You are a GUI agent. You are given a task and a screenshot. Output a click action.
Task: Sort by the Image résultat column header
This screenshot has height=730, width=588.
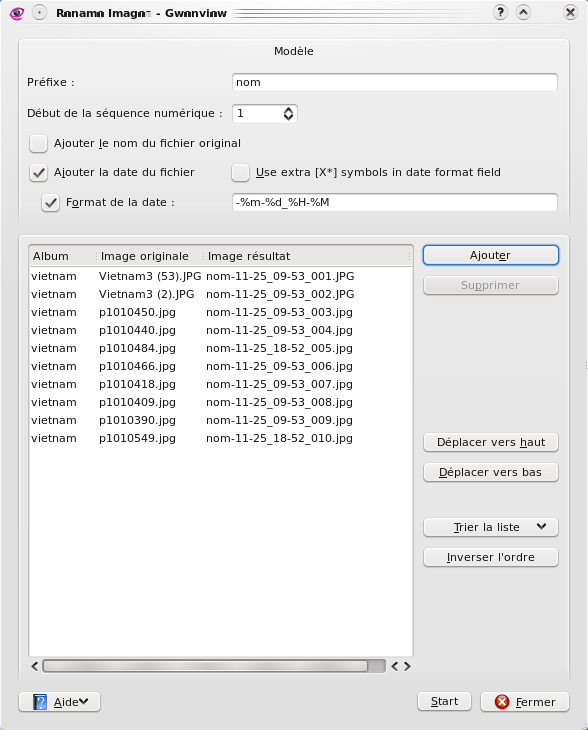point(307,256)
